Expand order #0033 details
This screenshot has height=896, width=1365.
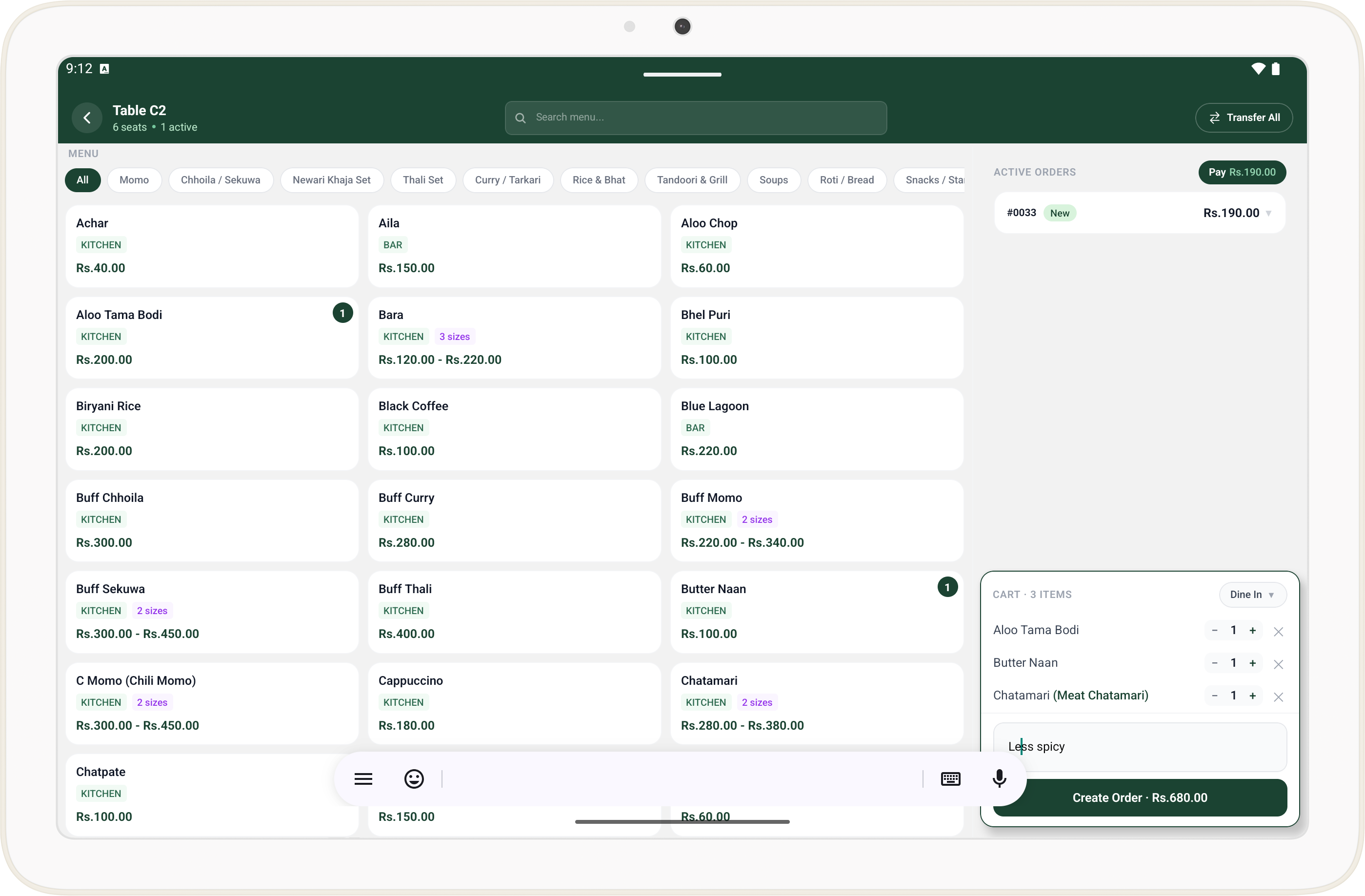pyautogui.click(x=1140, y=213)
